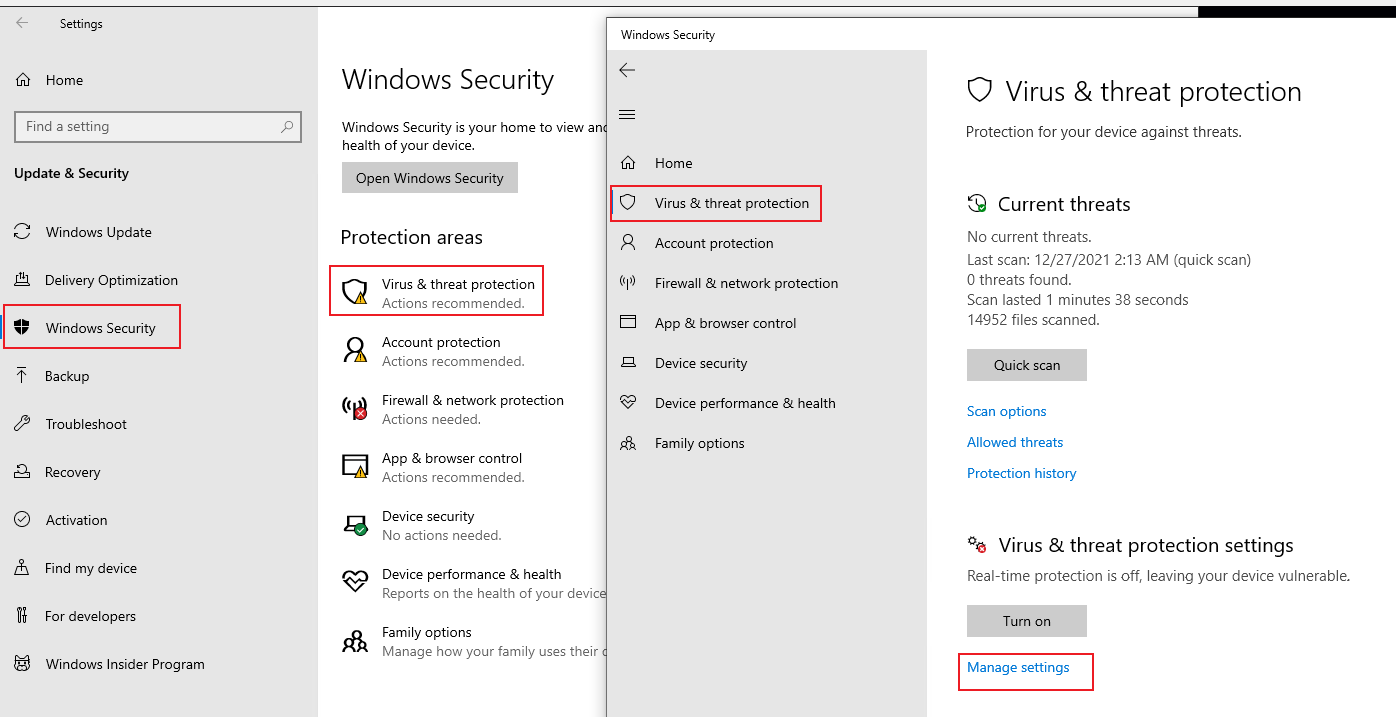1396x717 pixels.
Task: Click the Family options icon
Action: 627,443
